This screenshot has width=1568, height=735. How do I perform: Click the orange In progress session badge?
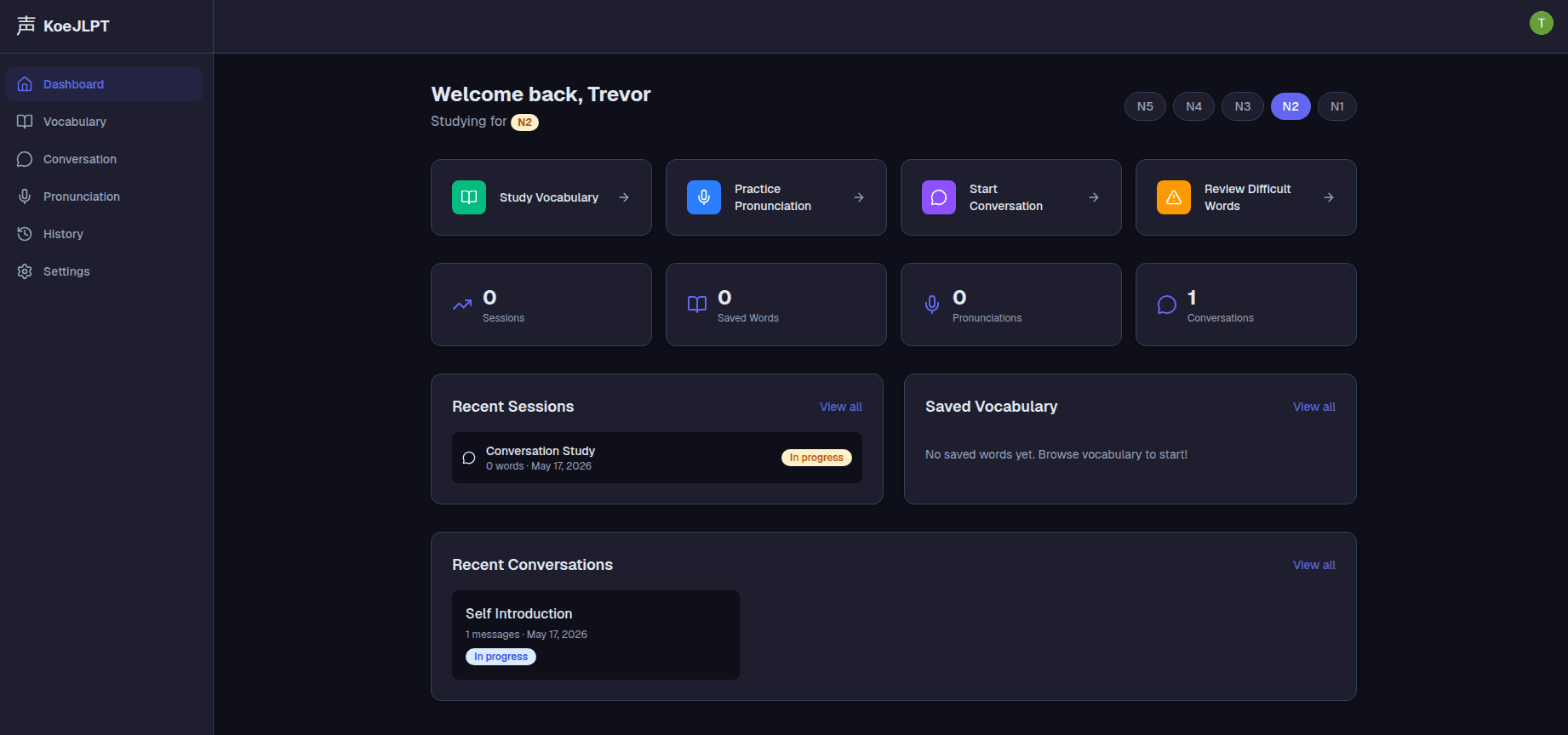pyautogui.click(x=816, y=458)
